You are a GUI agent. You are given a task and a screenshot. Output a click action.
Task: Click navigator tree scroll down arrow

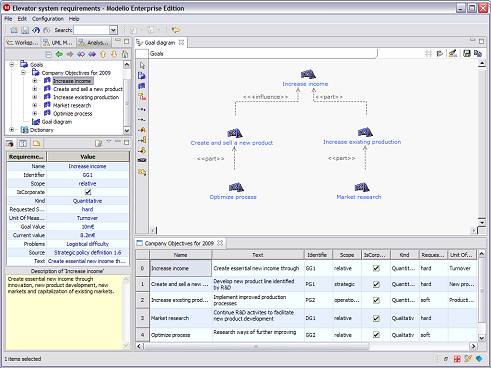click(x=127, y=130)
